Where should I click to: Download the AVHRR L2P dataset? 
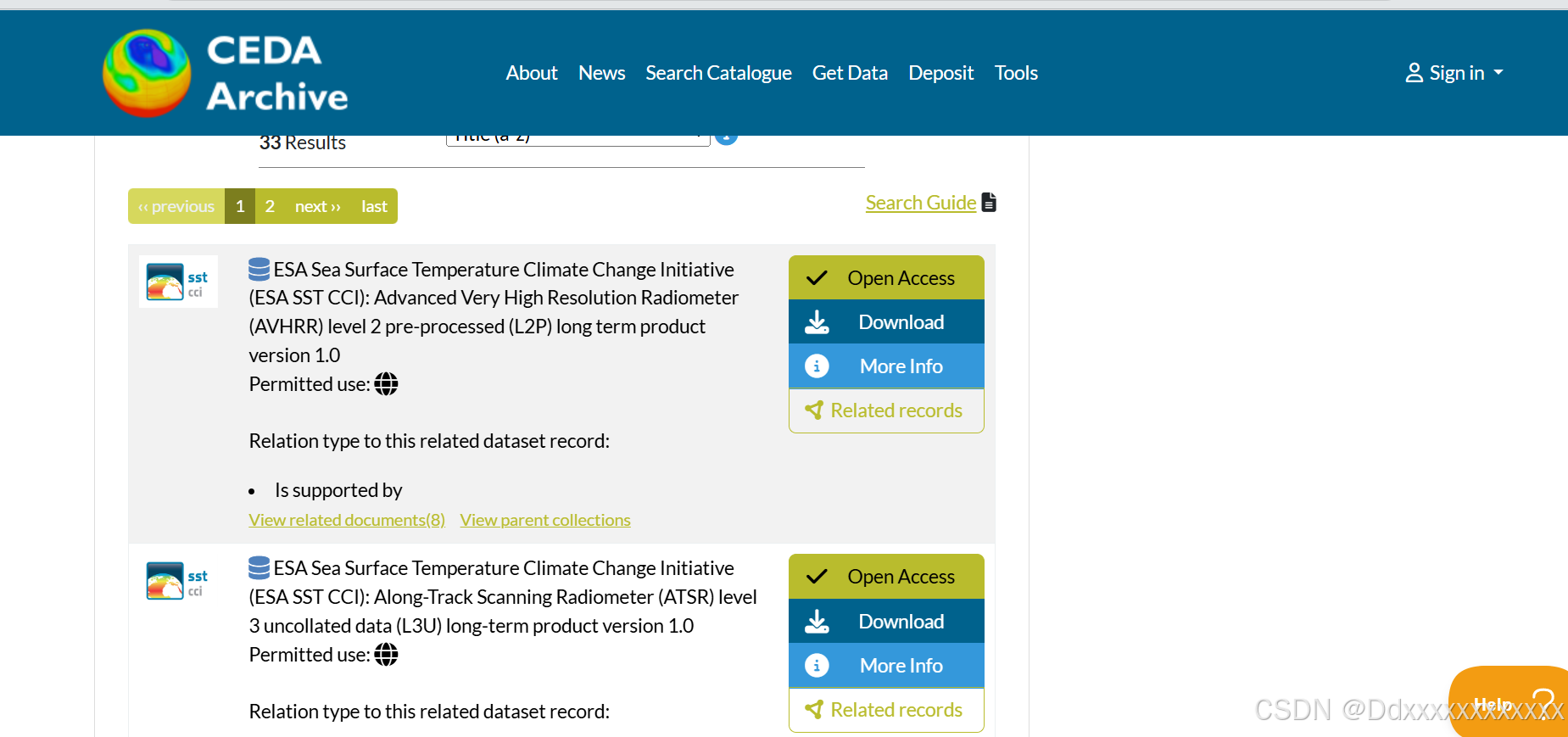[x=886, y=321]
